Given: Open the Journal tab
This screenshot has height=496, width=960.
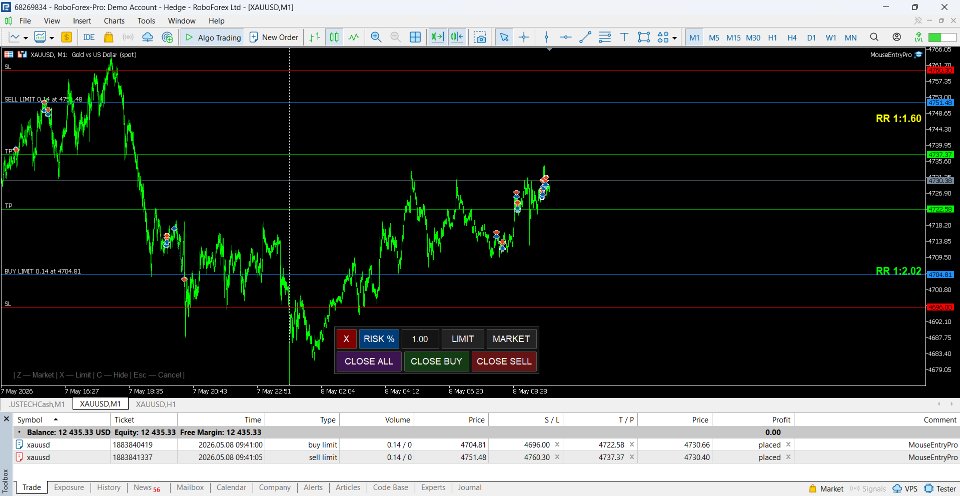Looking at the screenshot, I should point(470,487).
